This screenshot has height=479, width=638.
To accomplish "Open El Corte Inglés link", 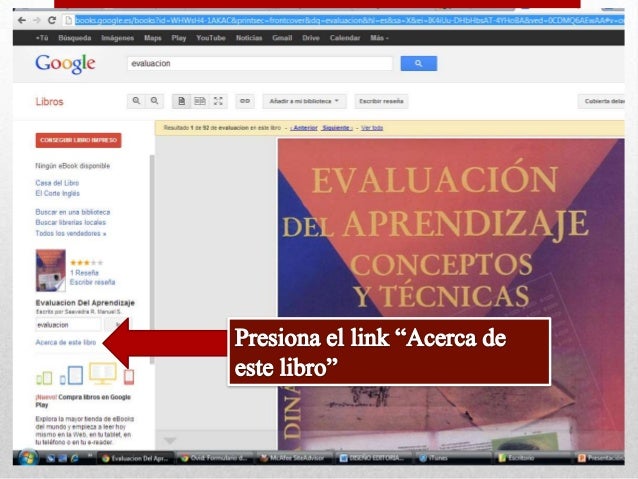I will 57,193.
